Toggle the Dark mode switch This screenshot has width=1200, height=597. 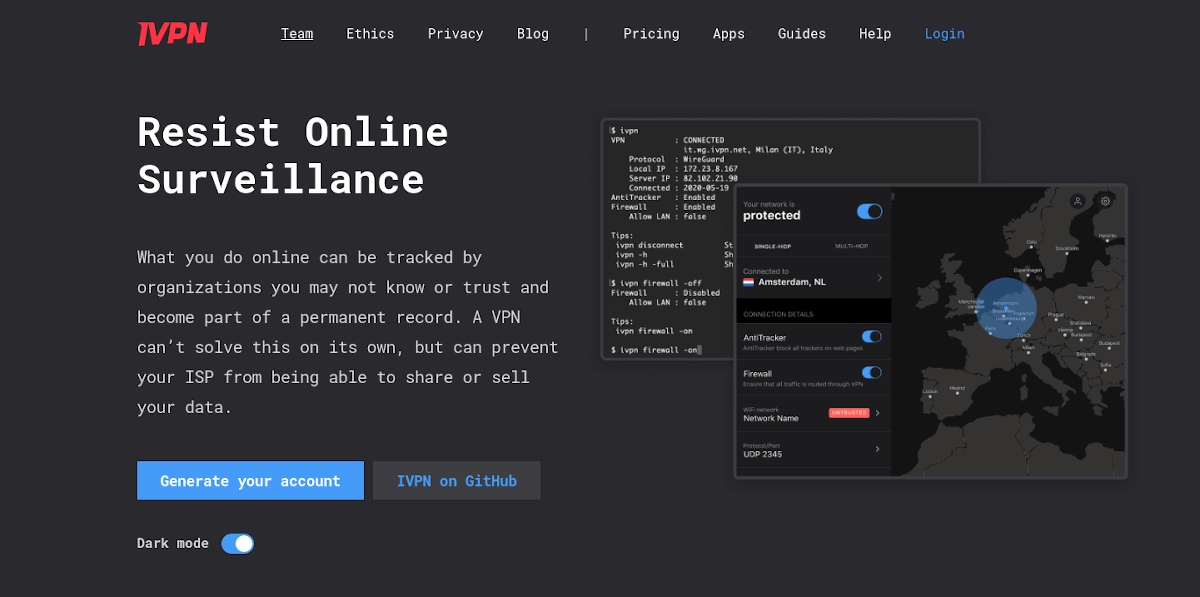click(x=237, y=544)
